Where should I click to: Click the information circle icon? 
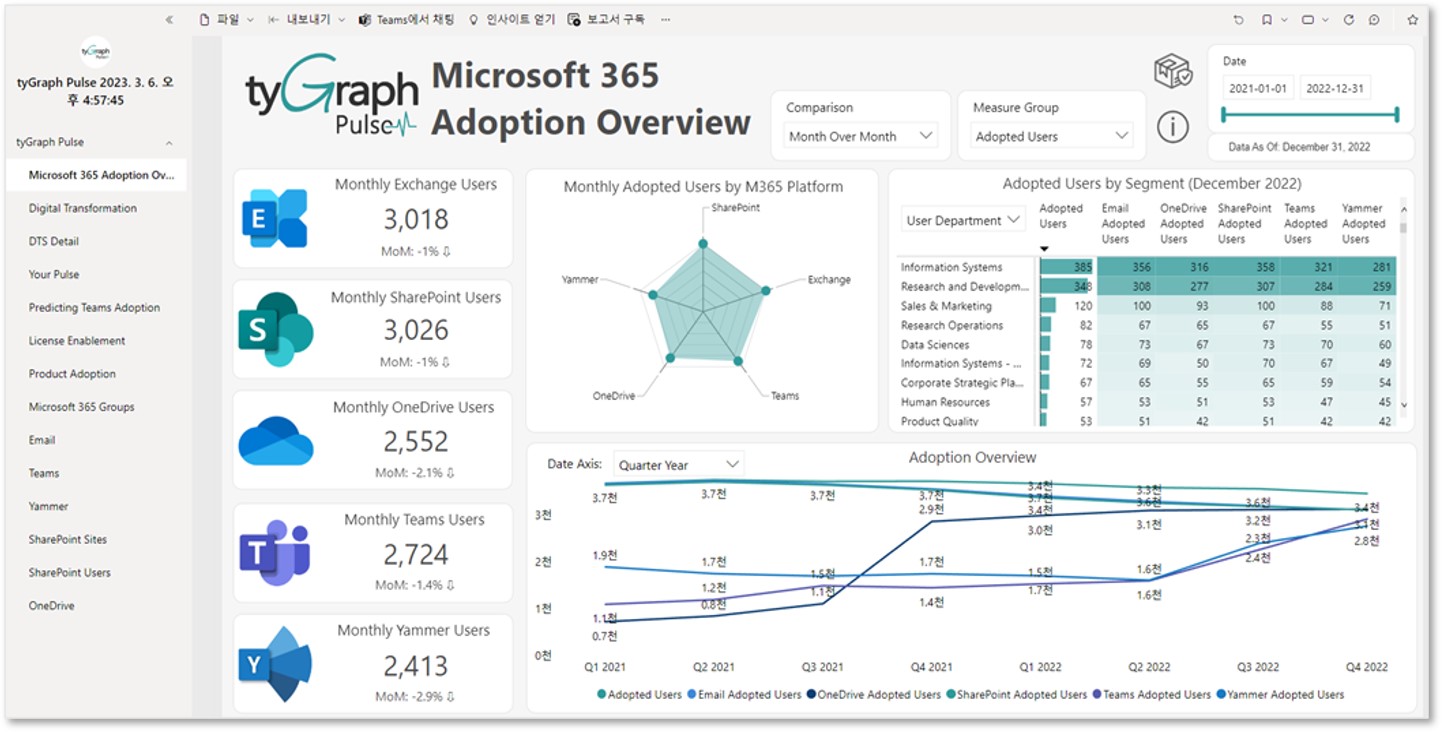[x=1173, y=127]
